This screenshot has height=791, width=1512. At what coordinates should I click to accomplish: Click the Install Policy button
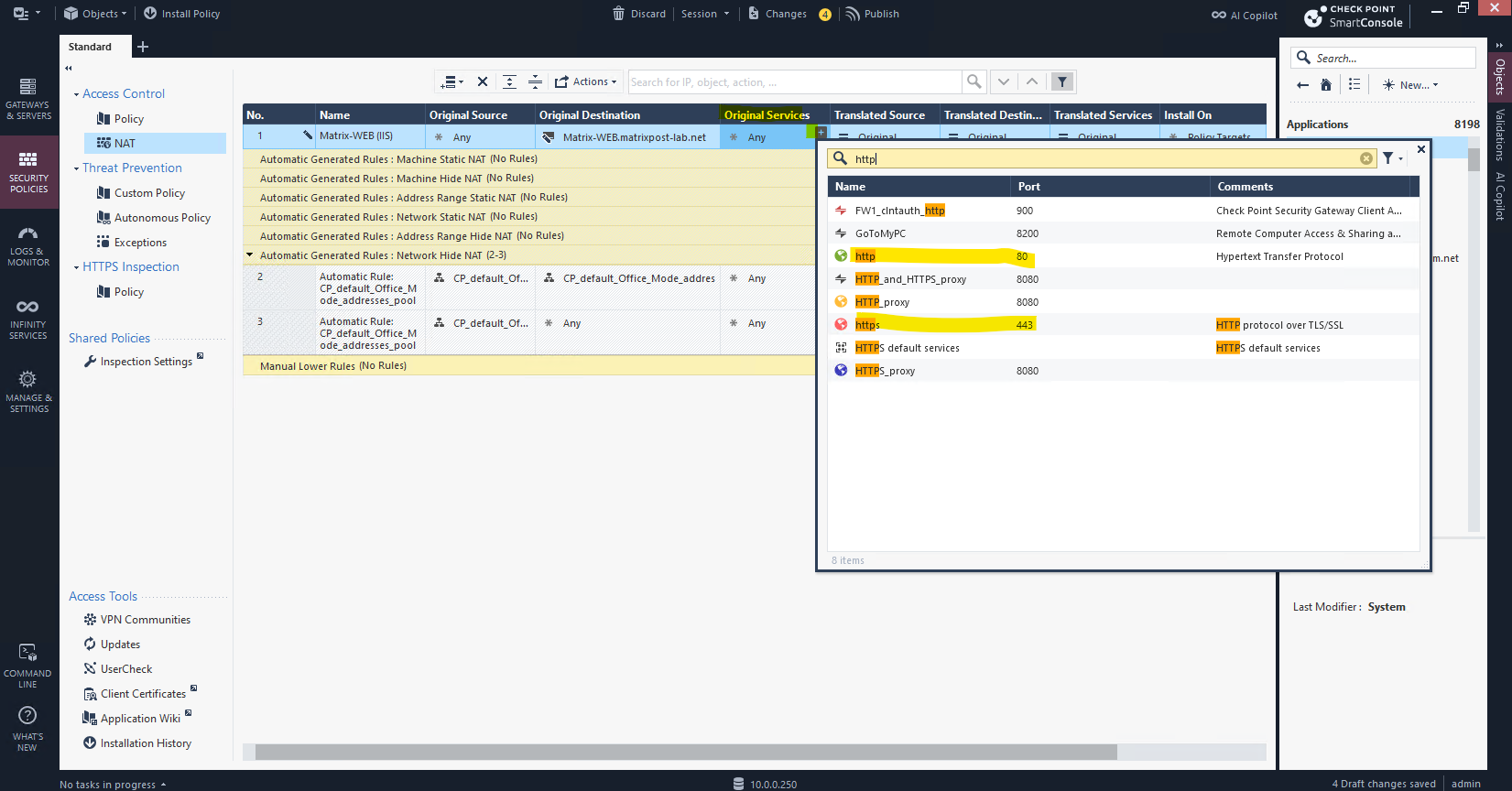coord(181,14)
